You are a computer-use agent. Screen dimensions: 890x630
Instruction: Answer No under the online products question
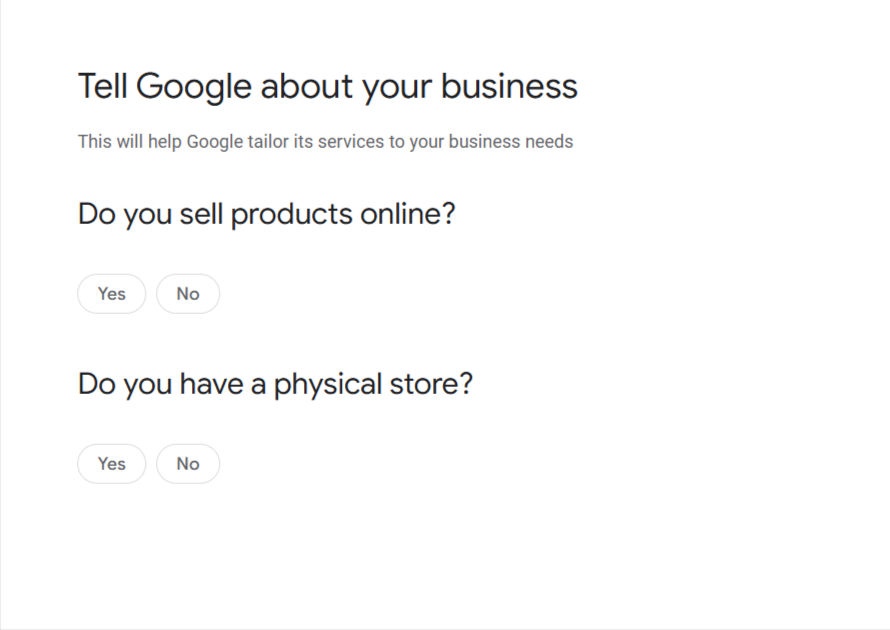[x=188, y=294]
